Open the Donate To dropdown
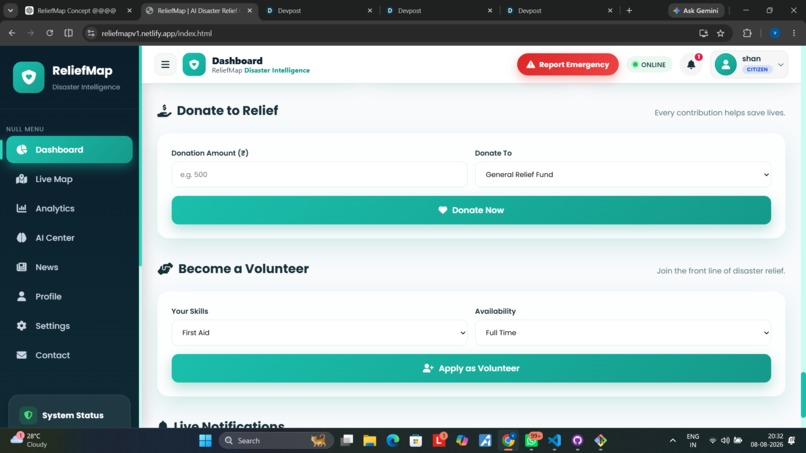Viewport: 806px width, 453px height. pos(622,175)
